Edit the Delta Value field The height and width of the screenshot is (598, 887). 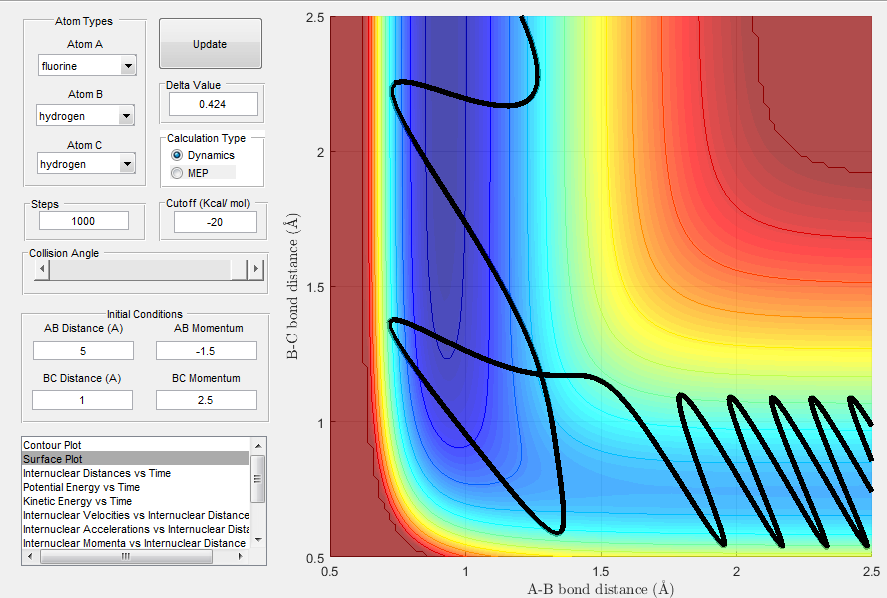coord(213,104)
